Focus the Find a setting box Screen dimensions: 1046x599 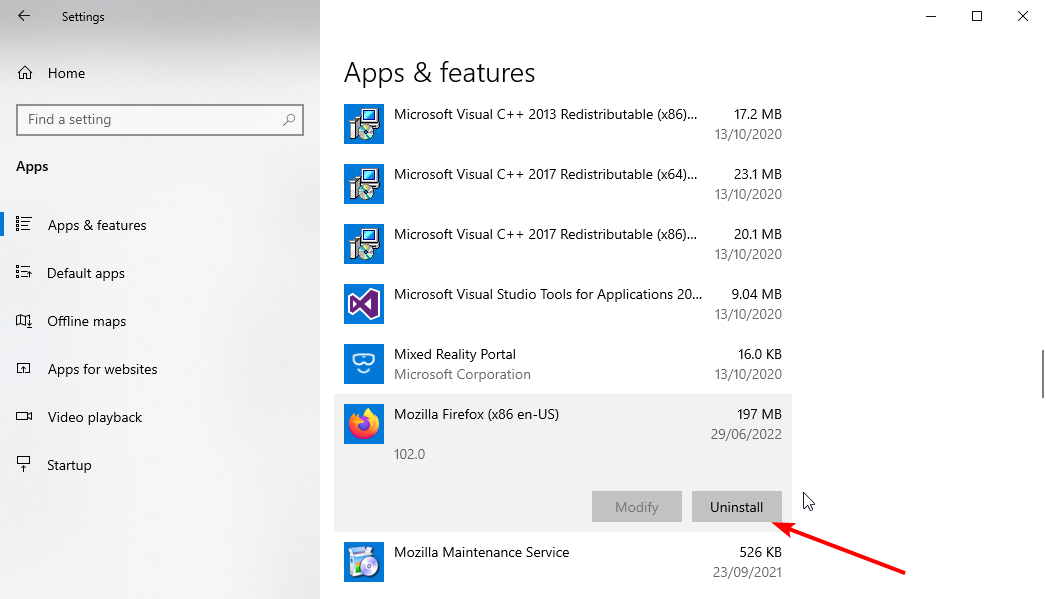coord(160,120)
